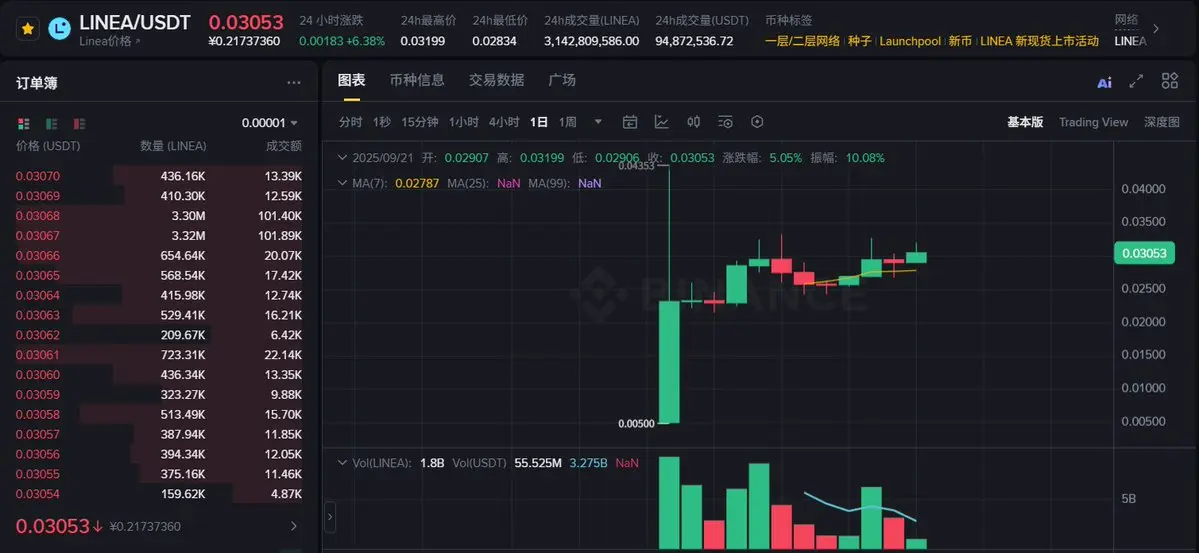Switch chart to Trading View mode
Image resolution: width=1199 pixels, height=553 pixels.
pyautogui.click(x=1093, y=122)
